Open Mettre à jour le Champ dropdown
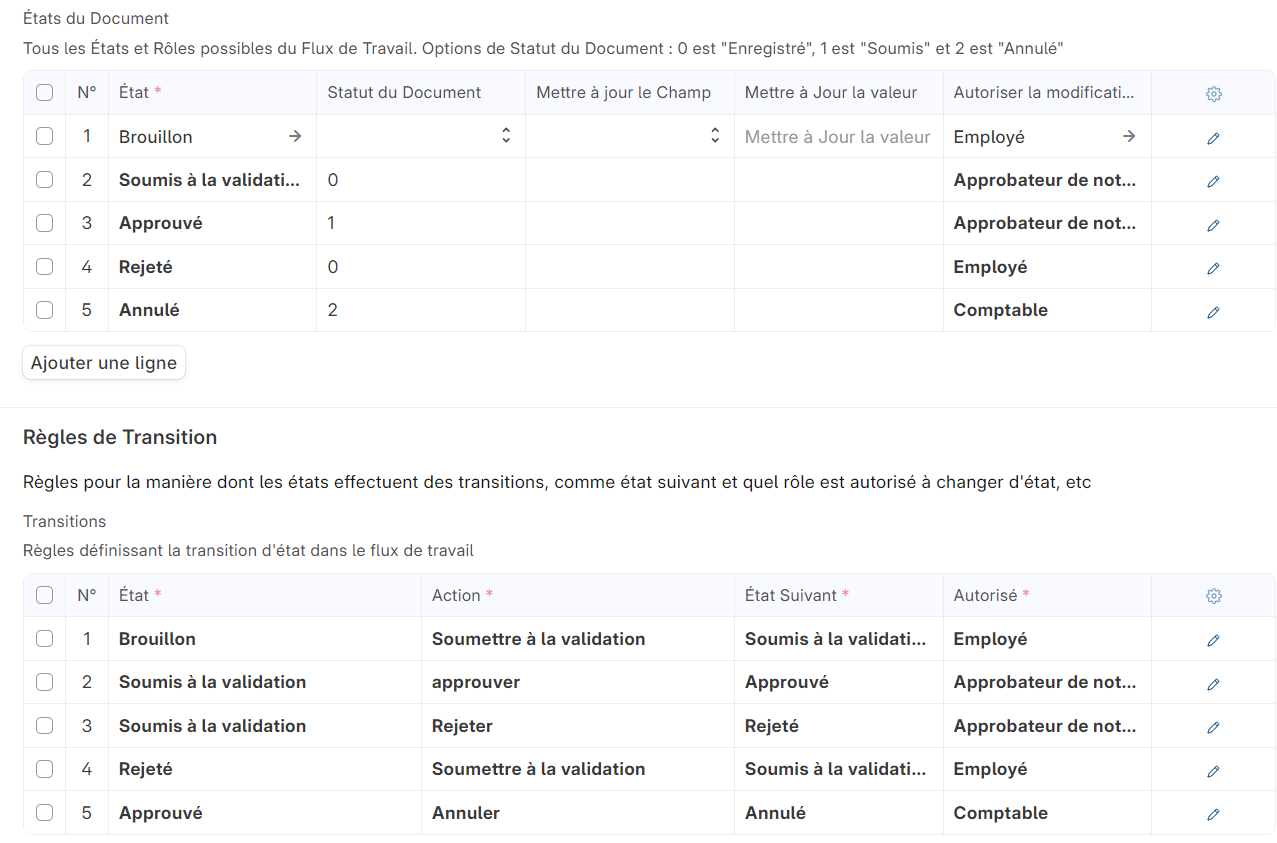1277x843 pixels. [x=629, y=136]
